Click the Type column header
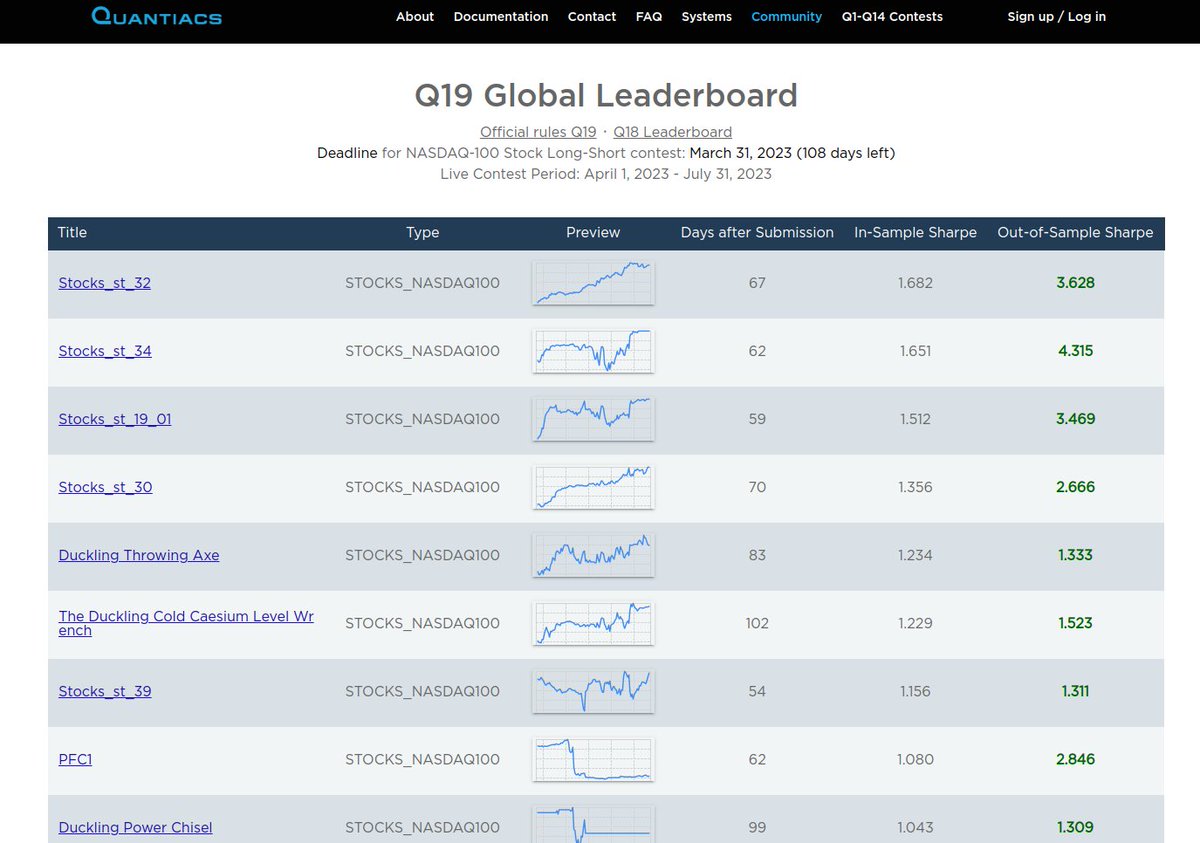This screenshot has width=1200, height=843. (422, 233)
